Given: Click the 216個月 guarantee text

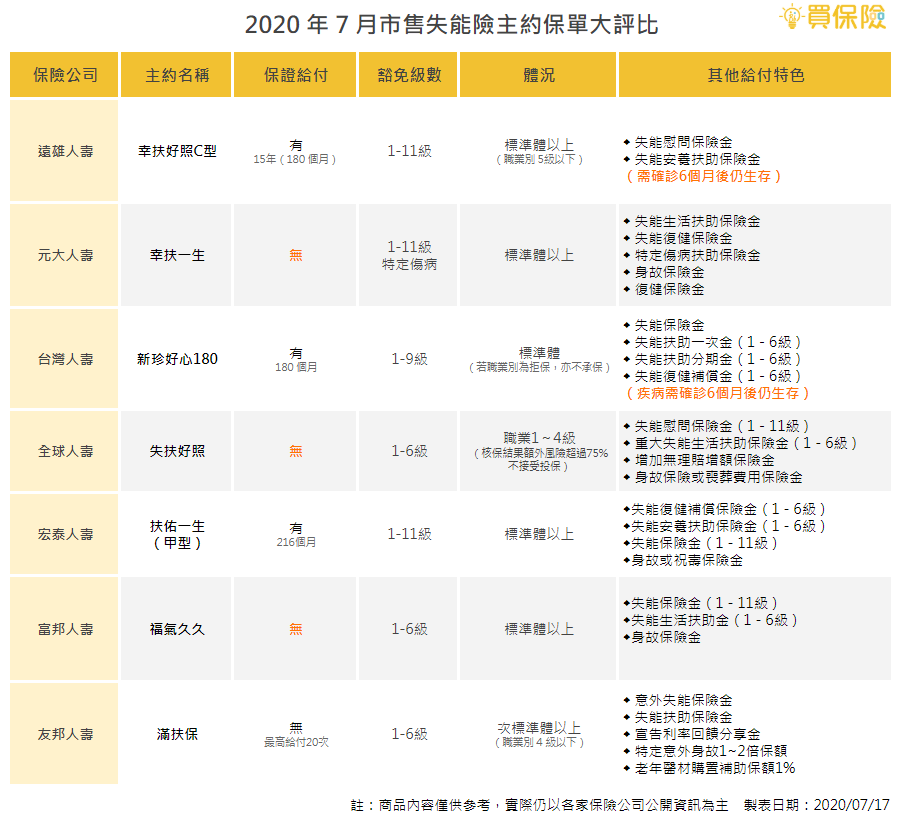Looking at the screenshot, I should 296,542.
